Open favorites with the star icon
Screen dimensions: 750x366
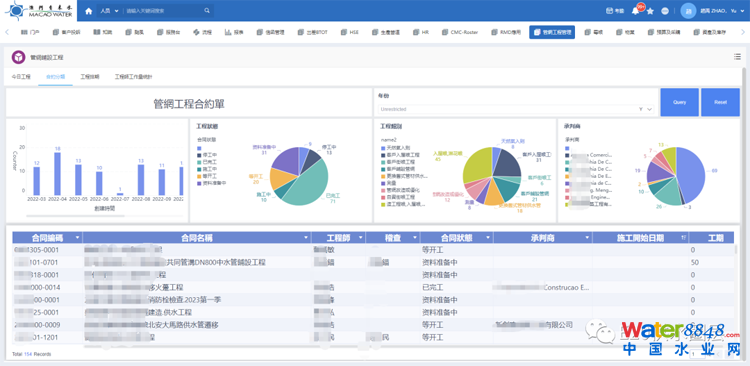(x=650, y=11)
